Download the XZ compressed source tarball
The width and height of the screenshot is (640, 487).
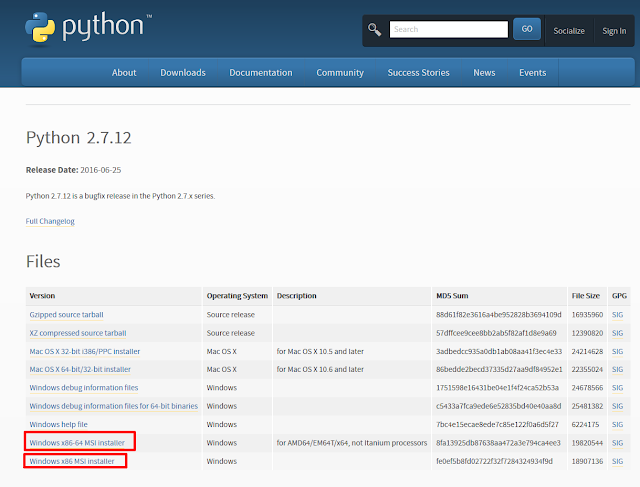pos(78,333)
